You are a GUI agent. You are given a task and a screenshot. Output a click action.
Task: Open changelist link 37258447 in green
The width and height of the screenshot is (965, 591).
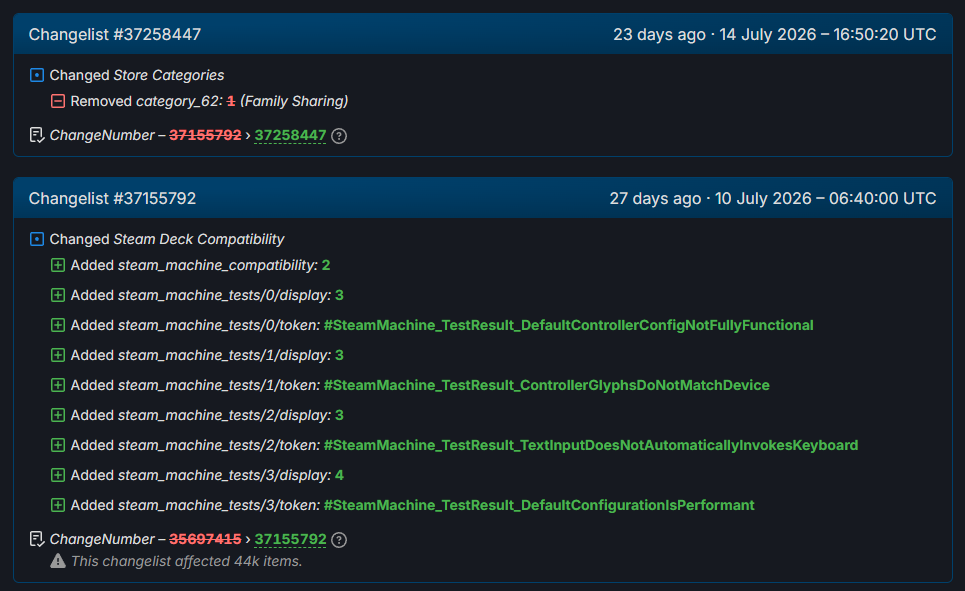pos(290,135)
